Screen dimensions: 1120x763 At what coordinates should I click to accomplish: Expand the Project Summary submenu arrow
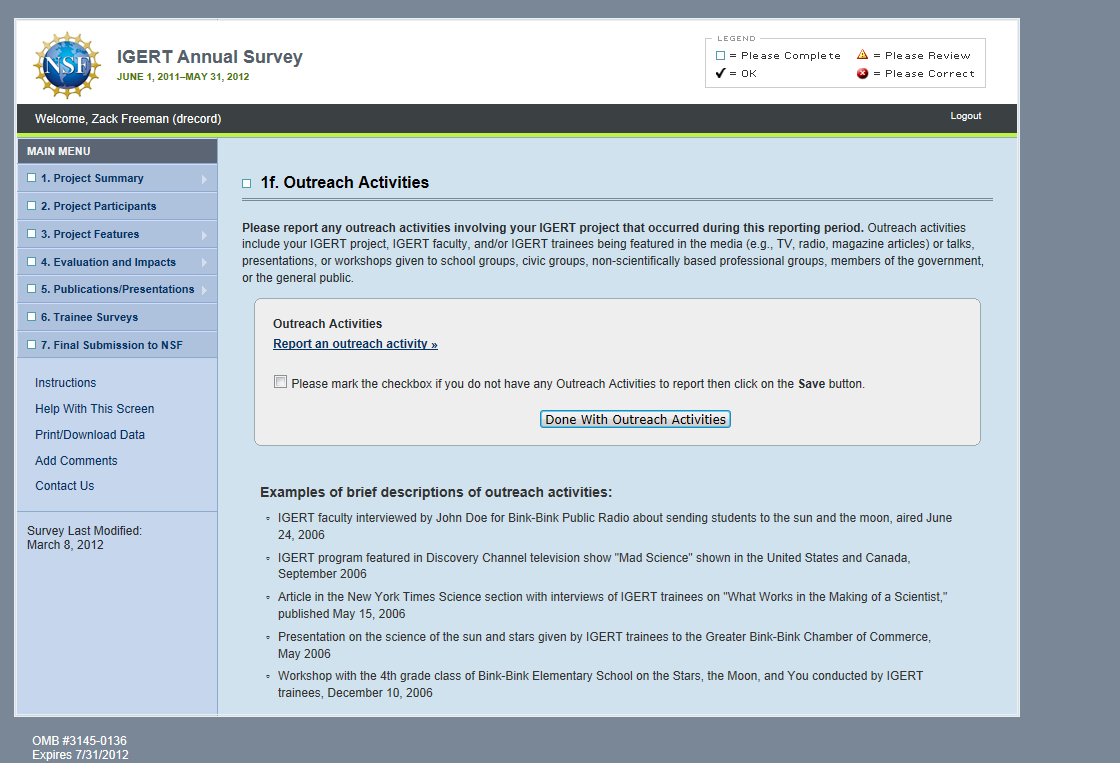(204, 179)
